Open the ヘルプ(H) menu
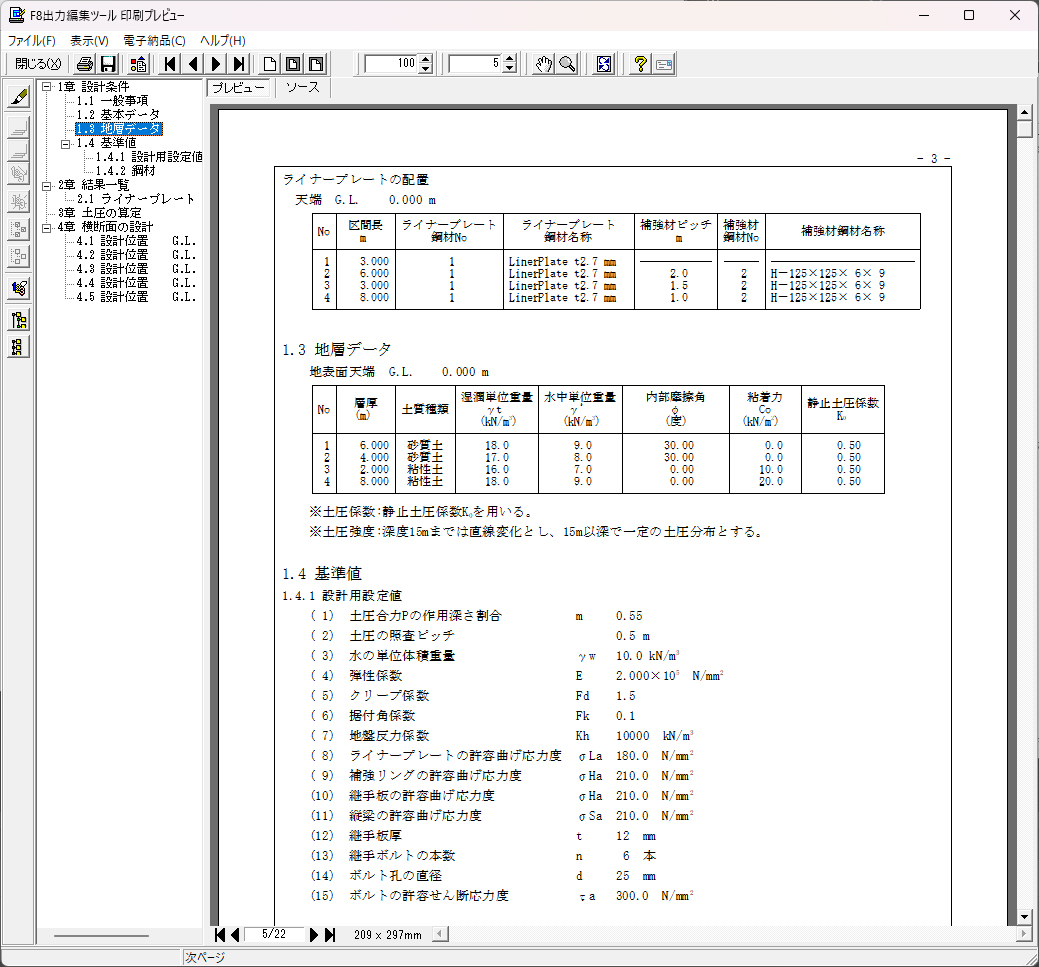The height and width of the screenshot is (967, 1039). (223, 40)
